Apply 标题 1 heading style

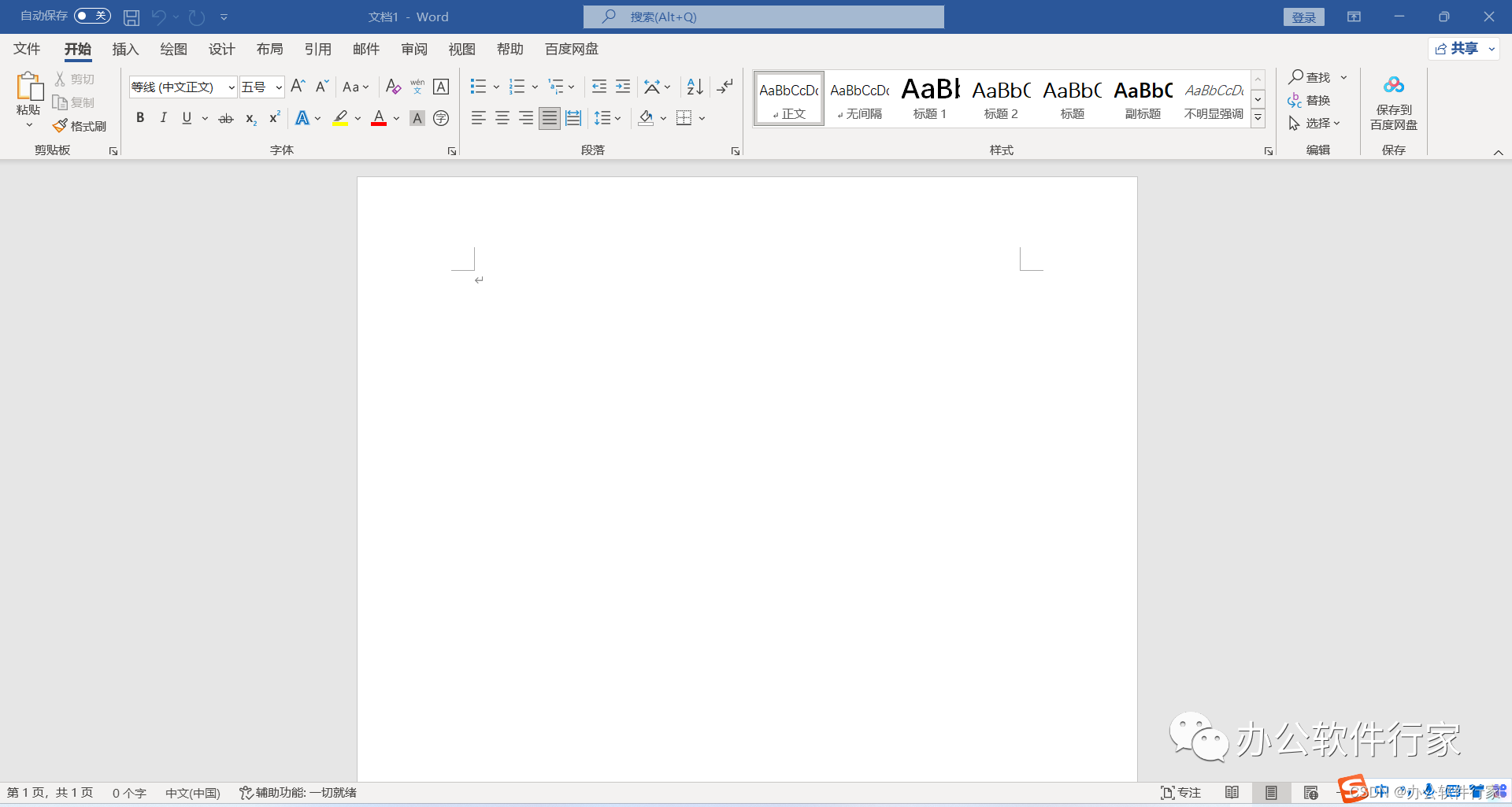tap(930, 98)
